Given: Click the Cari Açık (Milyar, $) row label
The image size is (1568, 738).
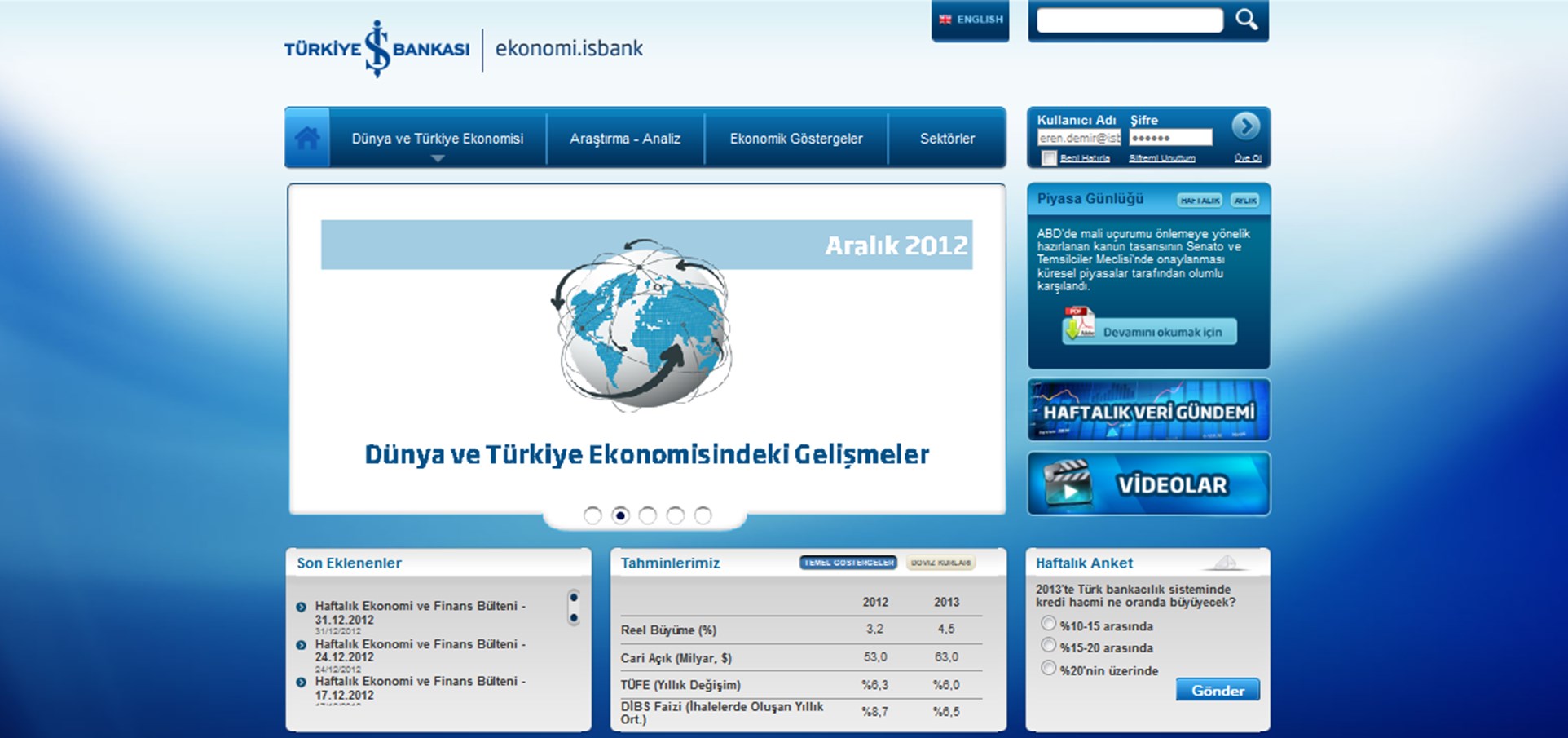Looking at the screenshot, I should point(676,657).
